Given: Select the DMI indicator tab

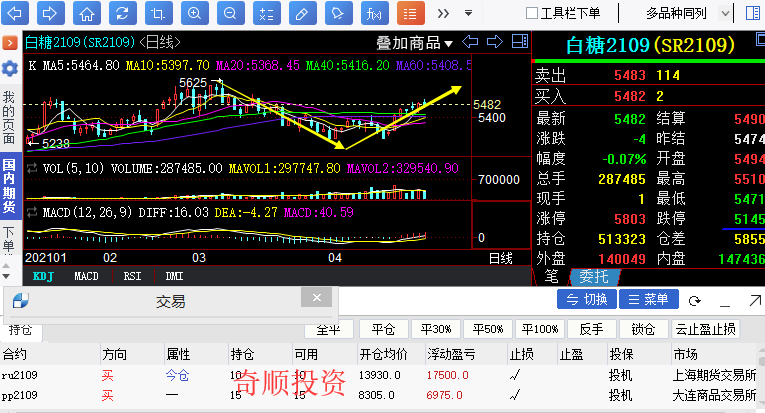Looking at the screenshot, I should point(174,276).
